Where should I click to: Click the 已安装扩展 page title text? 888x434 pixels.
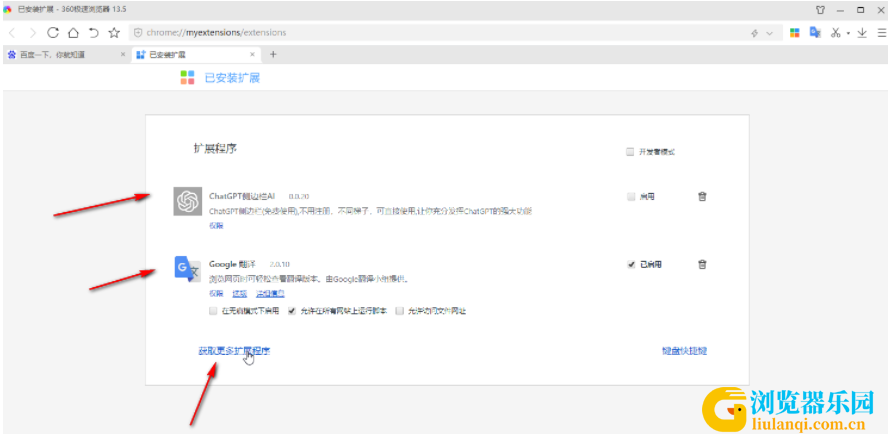[232, 78]
